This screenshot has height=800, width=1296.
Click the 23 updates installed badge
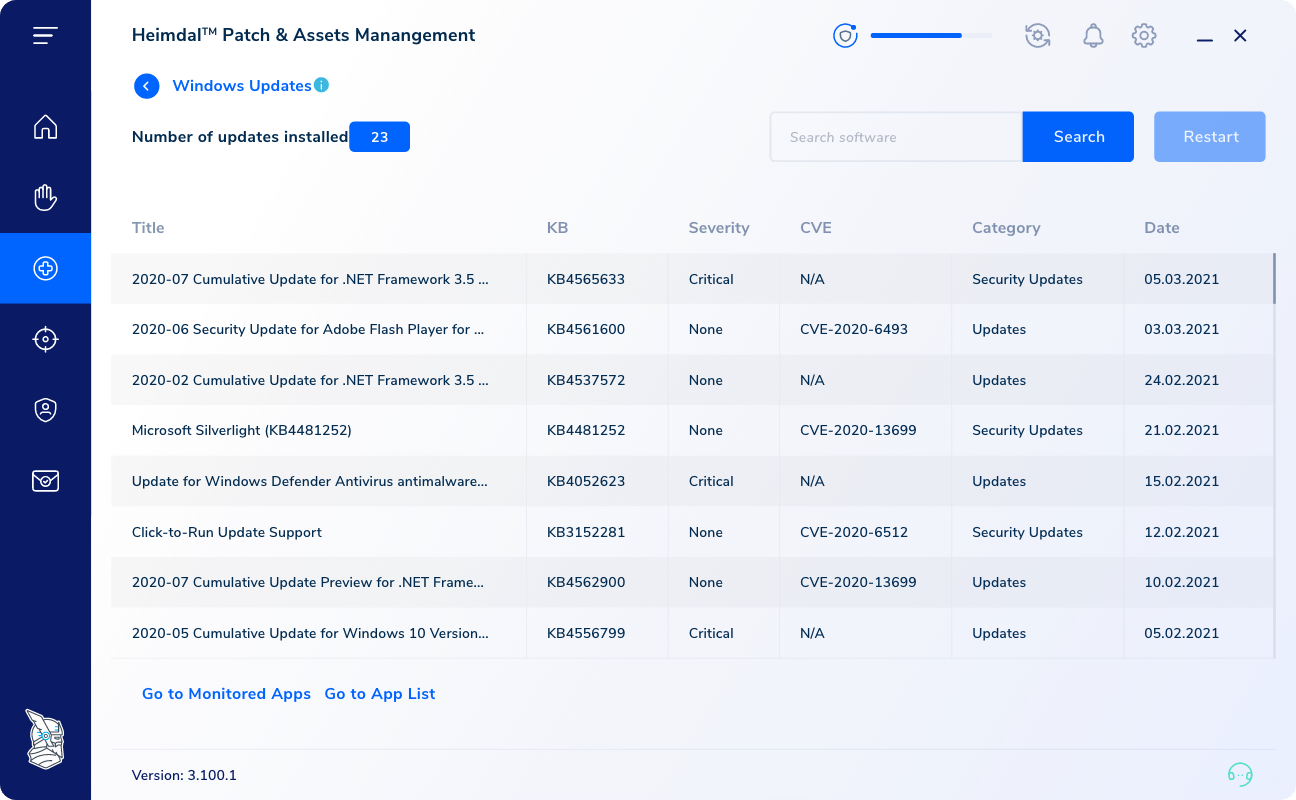click(379, 137)
